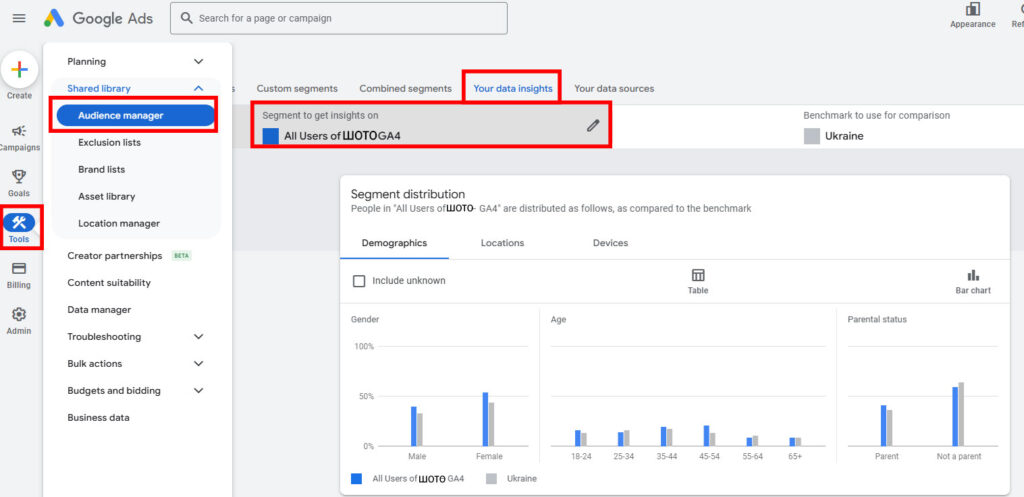The height and width of the screenshot is (497, 1024).
Task: Switch to the Locations tab
Action: click(502, 243)
